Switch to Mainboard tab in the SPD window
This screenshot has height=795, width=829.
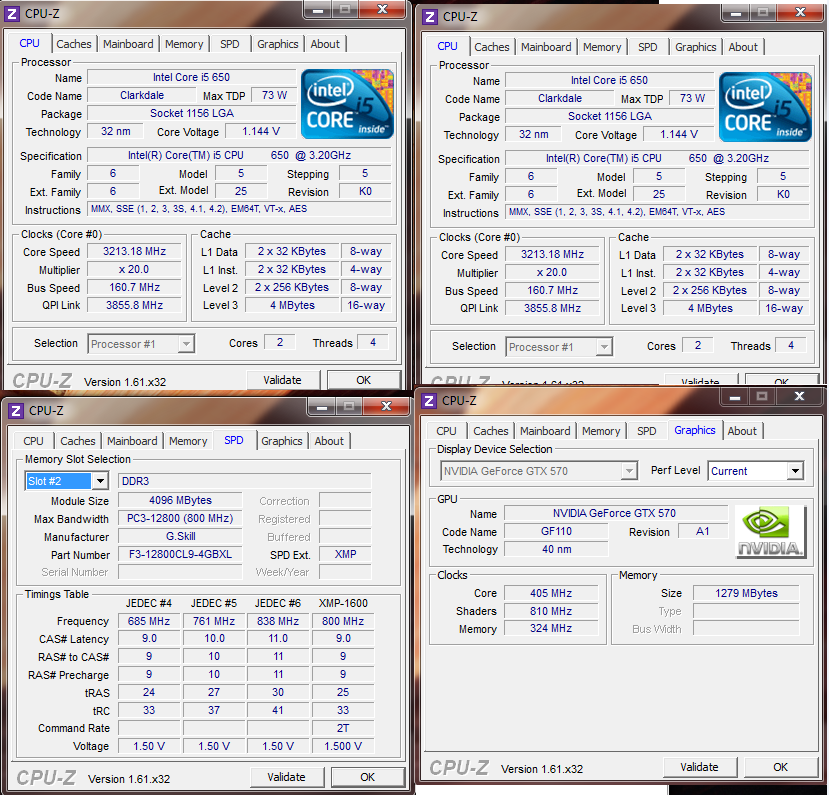[x=132, y=441]
